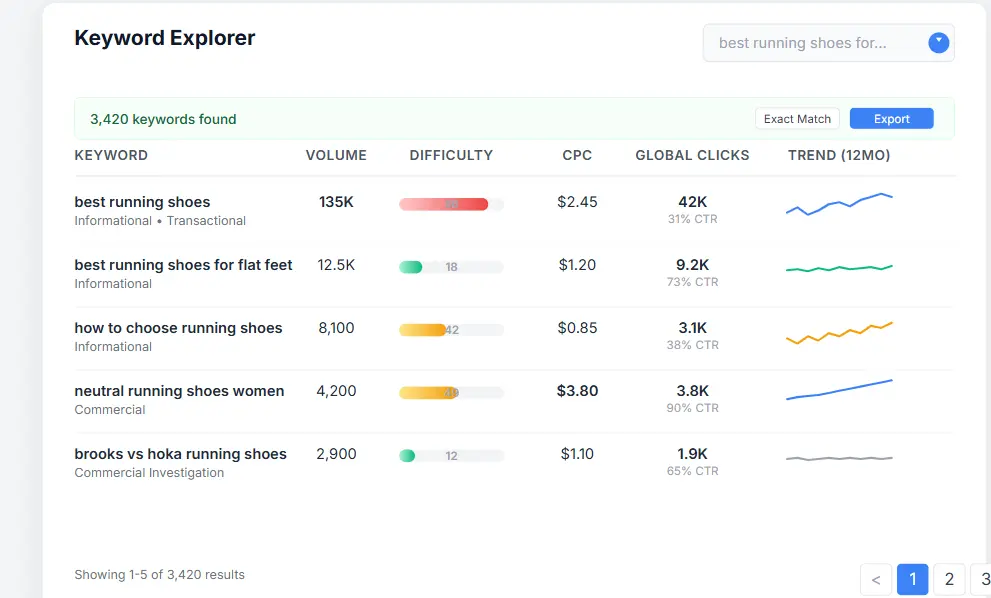Sort by the GLOBAL CLICKS column header

[x=692, y=156]
